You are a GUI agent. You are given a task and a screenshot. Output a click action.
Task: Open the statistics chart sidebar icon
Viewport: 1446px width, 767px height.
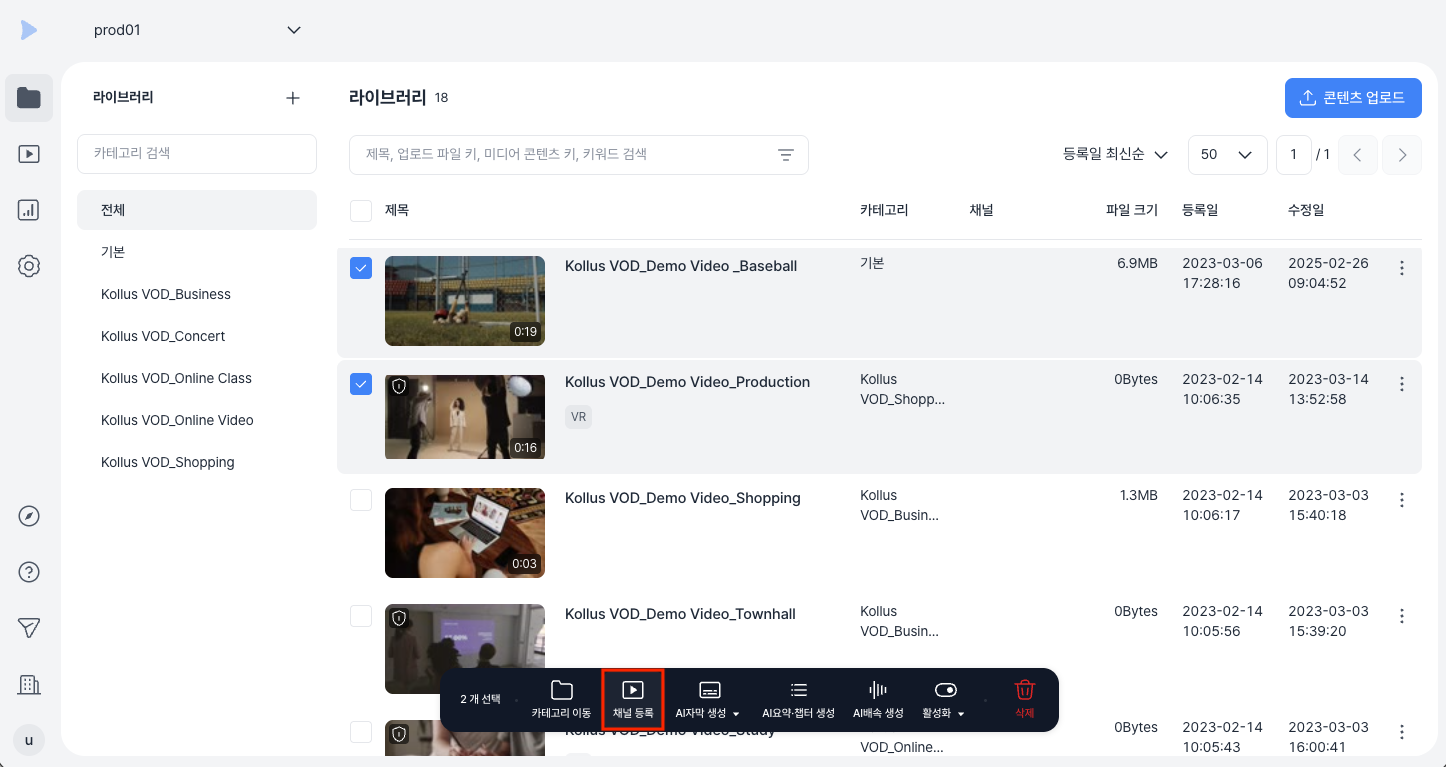pos(29,210)
